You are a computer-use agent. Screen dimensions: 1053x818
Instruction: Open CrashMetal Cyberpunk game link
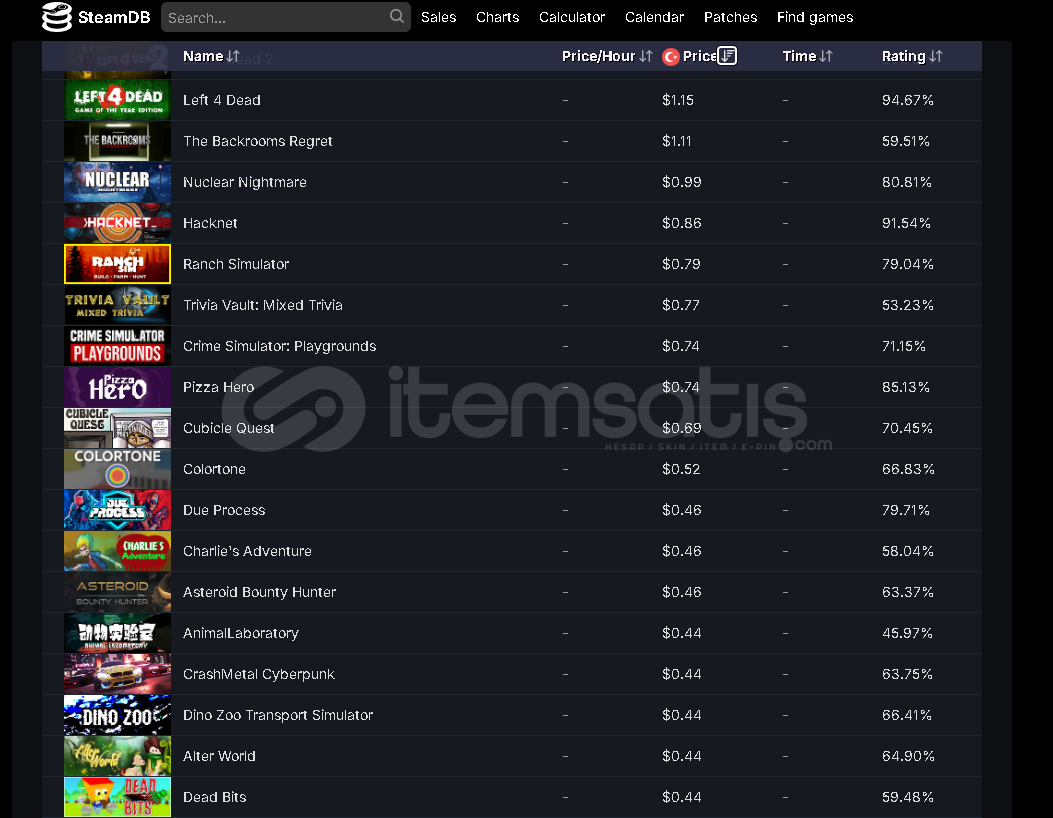tap(259, 674)
